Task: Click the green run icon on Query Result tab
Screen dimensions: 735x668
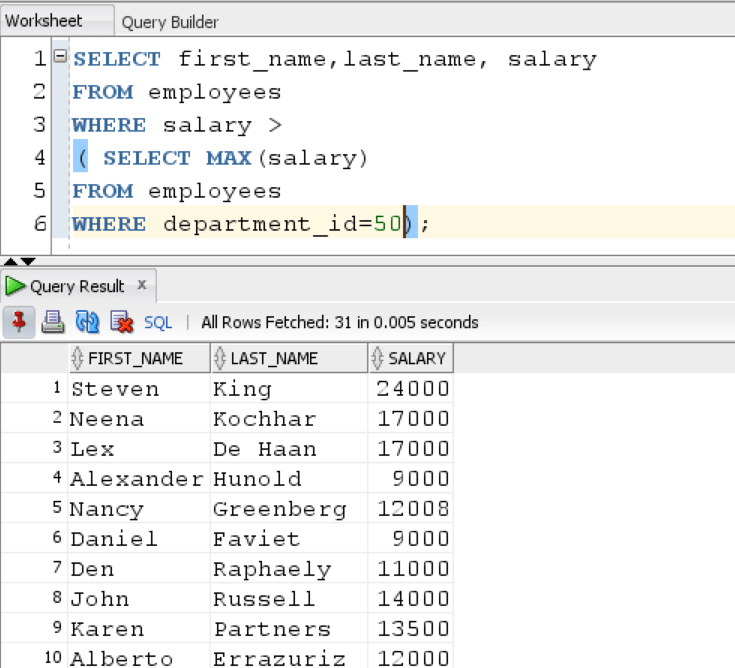Action: coord(15,286)
